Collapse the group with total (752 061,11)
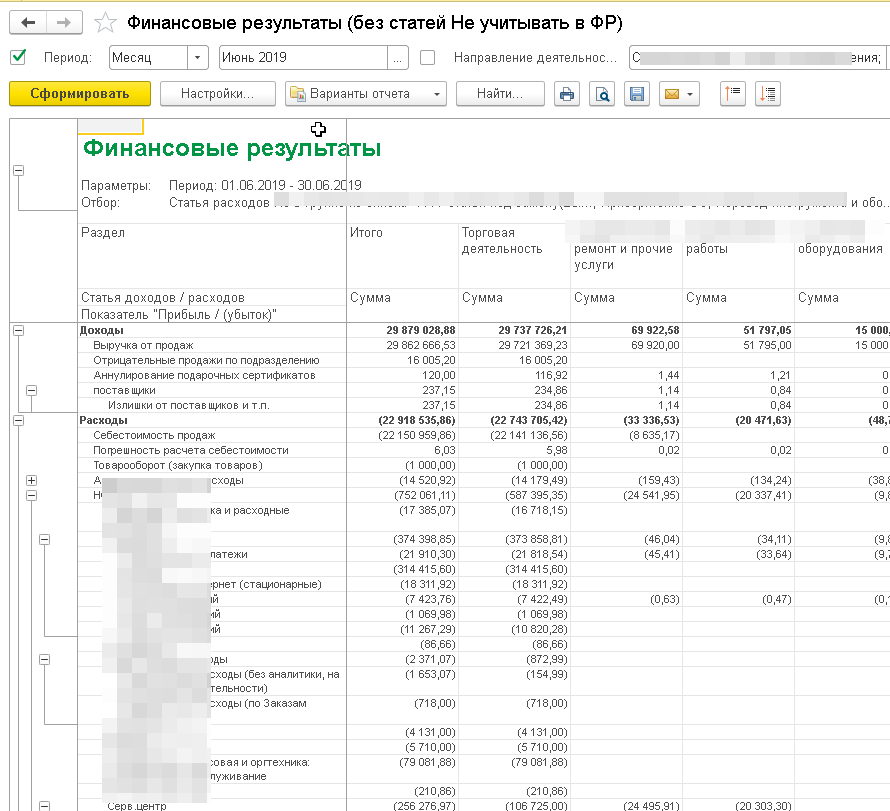The width and height of the screenshot is (890, 811). (32, 495)
